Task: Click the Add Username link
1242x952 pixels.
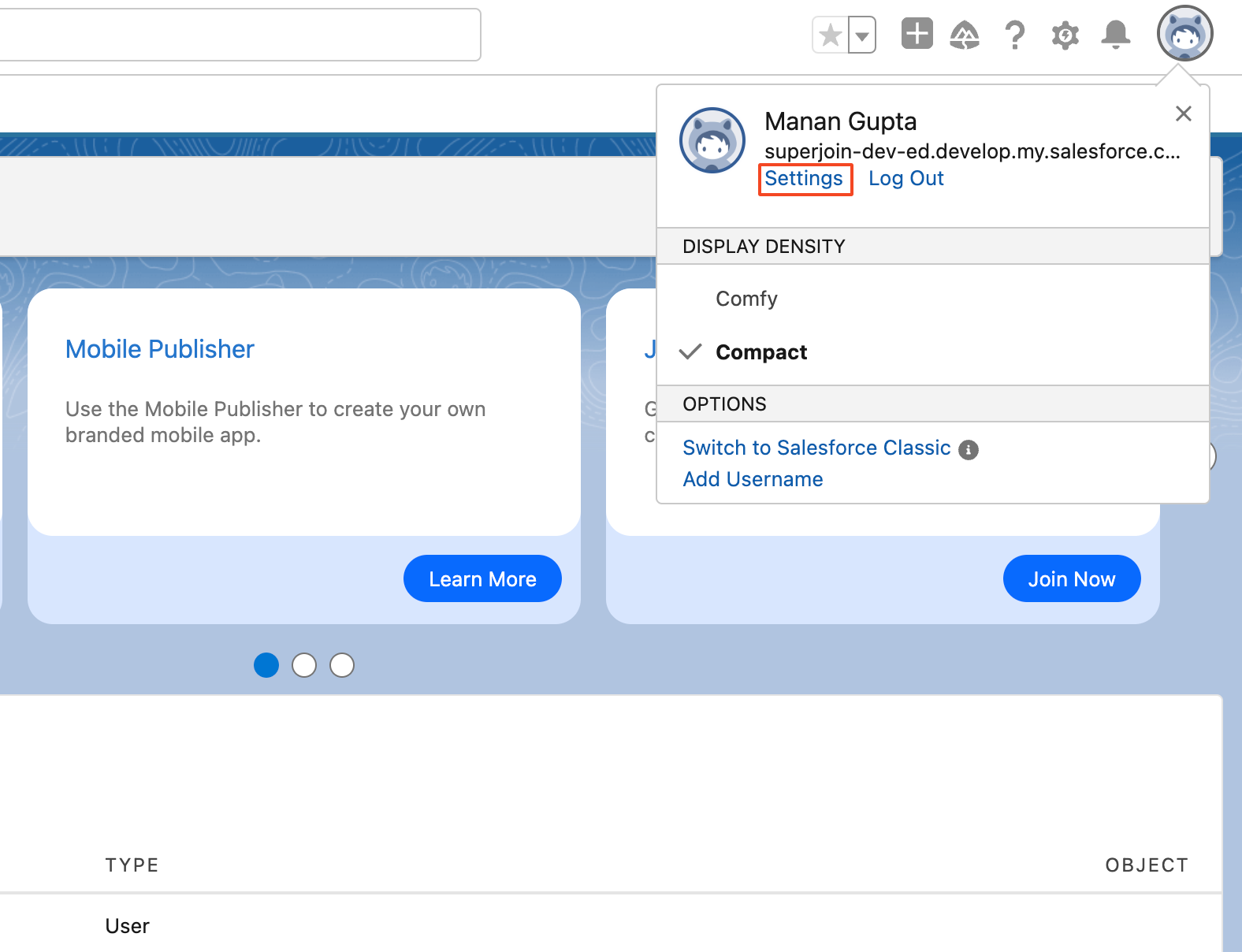Action: point(753,479)
